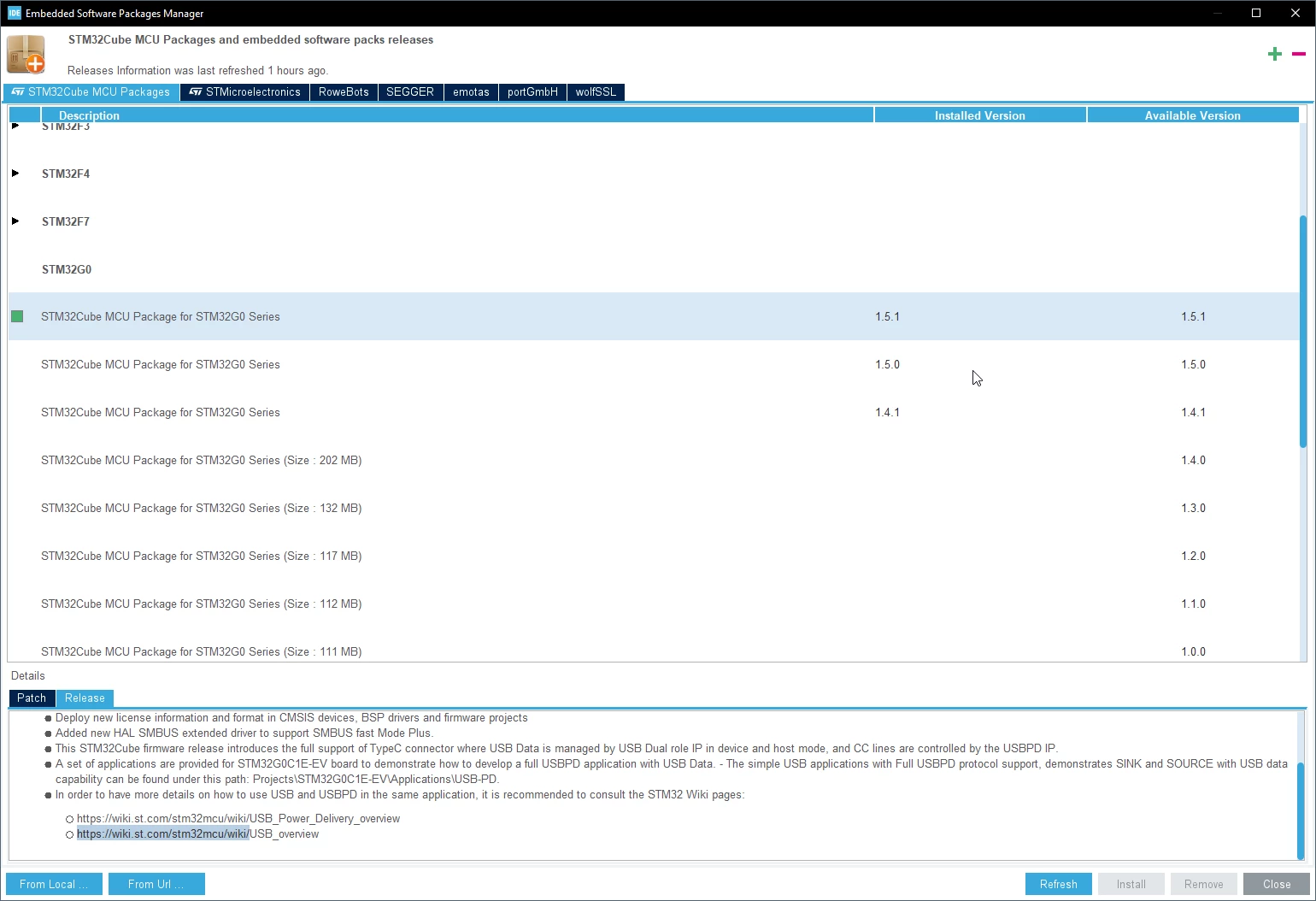Image resolution: width=1316 pixels, height=901 pixels.
Task: Switch to the STMicroelectronics tab
Action: tap(245, 92)
